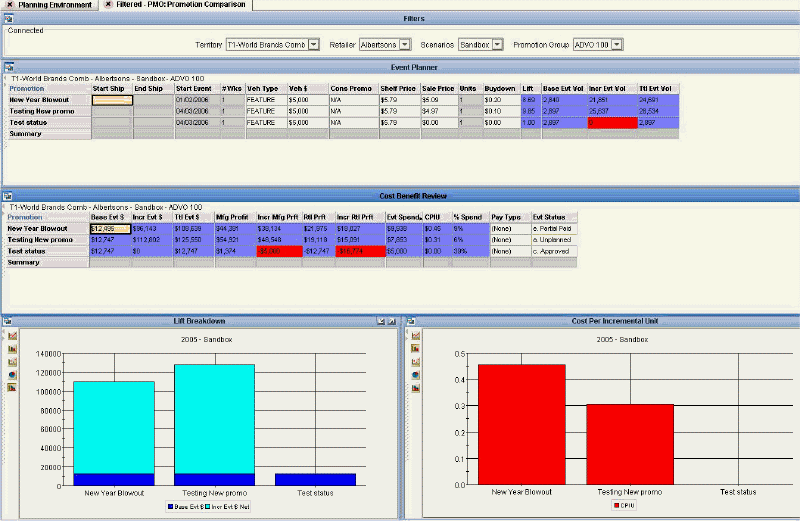Click the Base Evt $ field for New Year Blowout
Viewport: 800px width, 521px height.
click(110, 229)
